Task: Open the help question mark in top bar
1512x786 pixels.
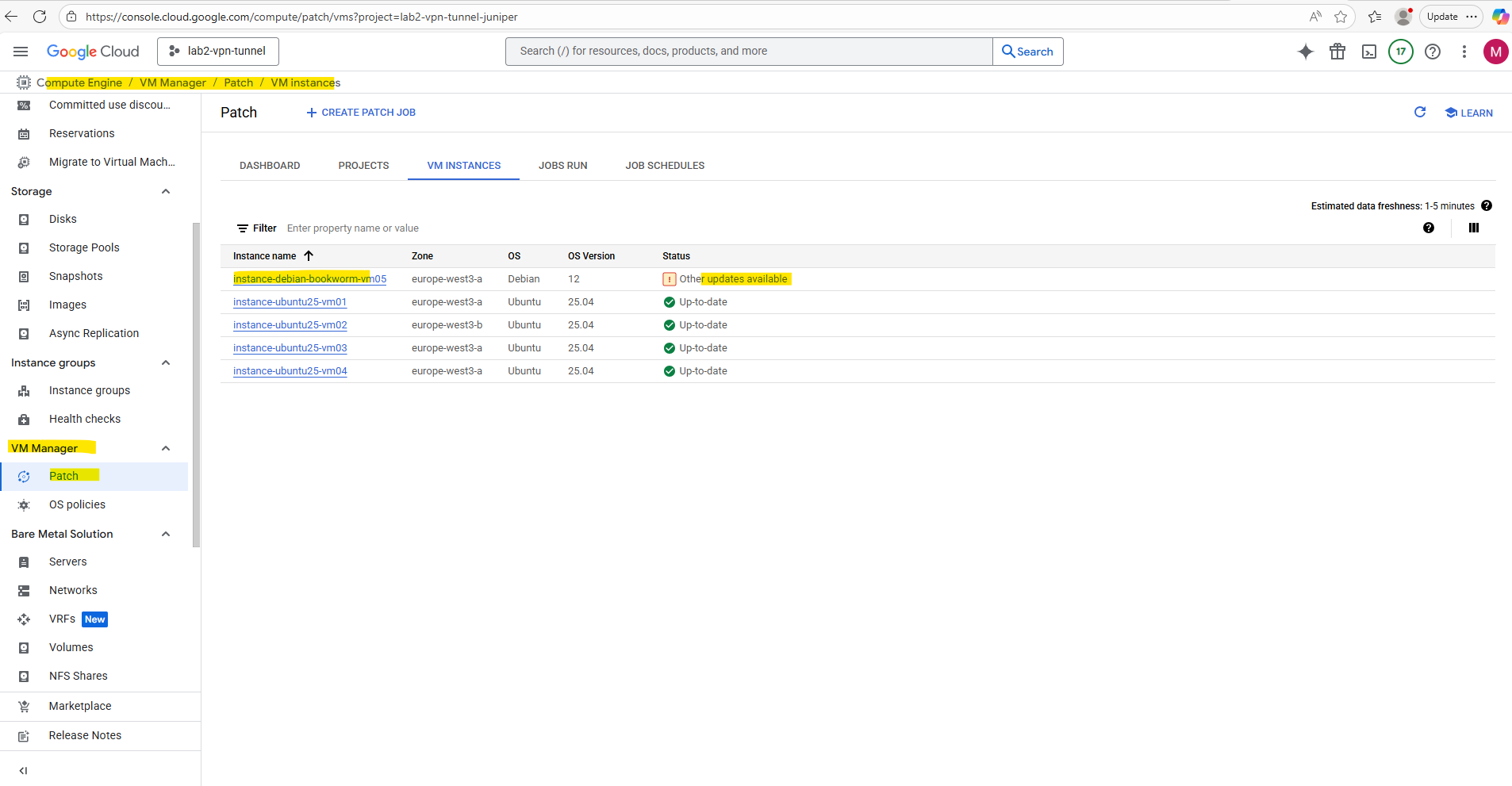Action: (1432, 52)
